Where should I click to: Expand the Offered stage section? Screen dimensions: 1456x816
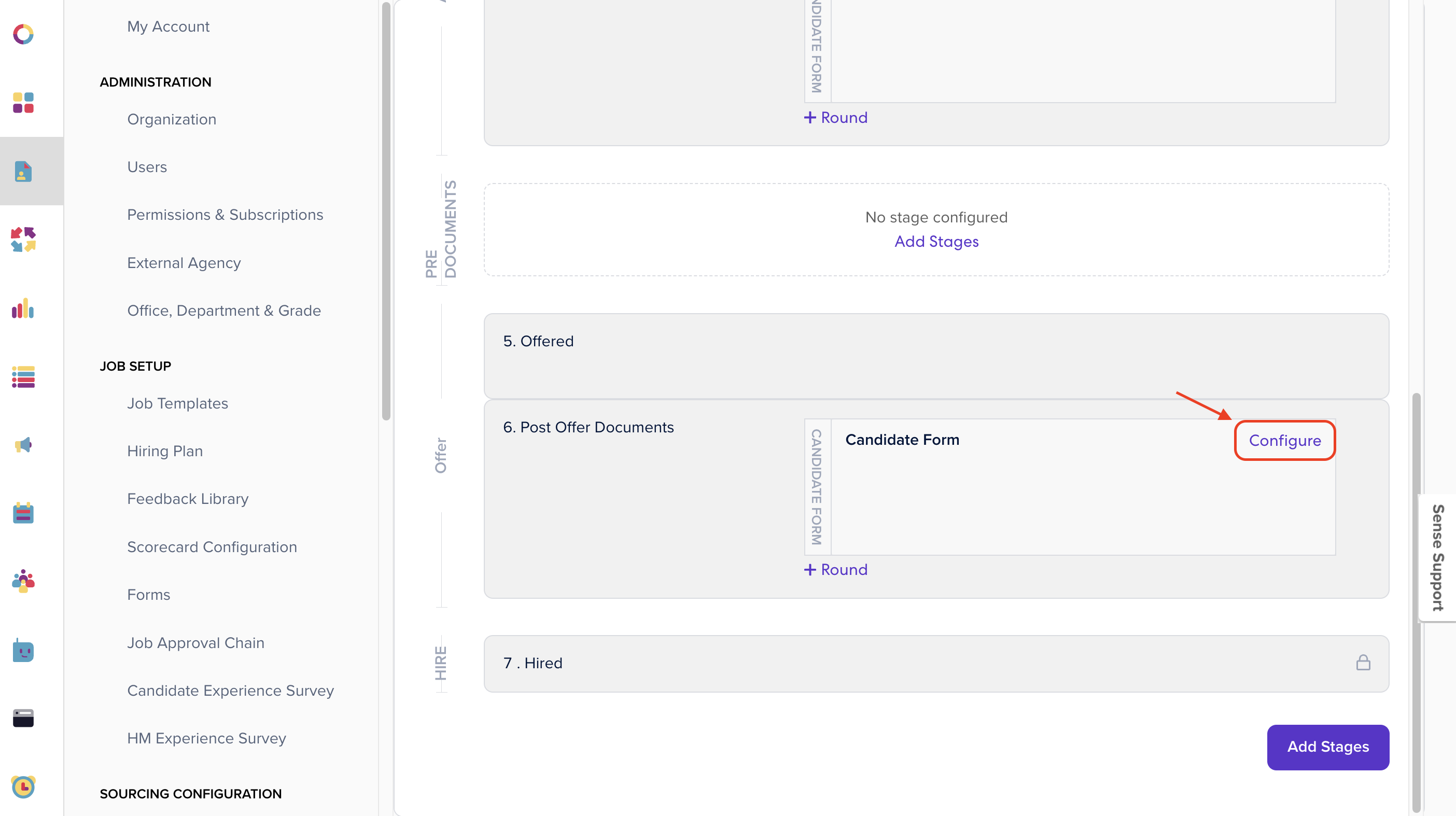click(x=539, y=341)
